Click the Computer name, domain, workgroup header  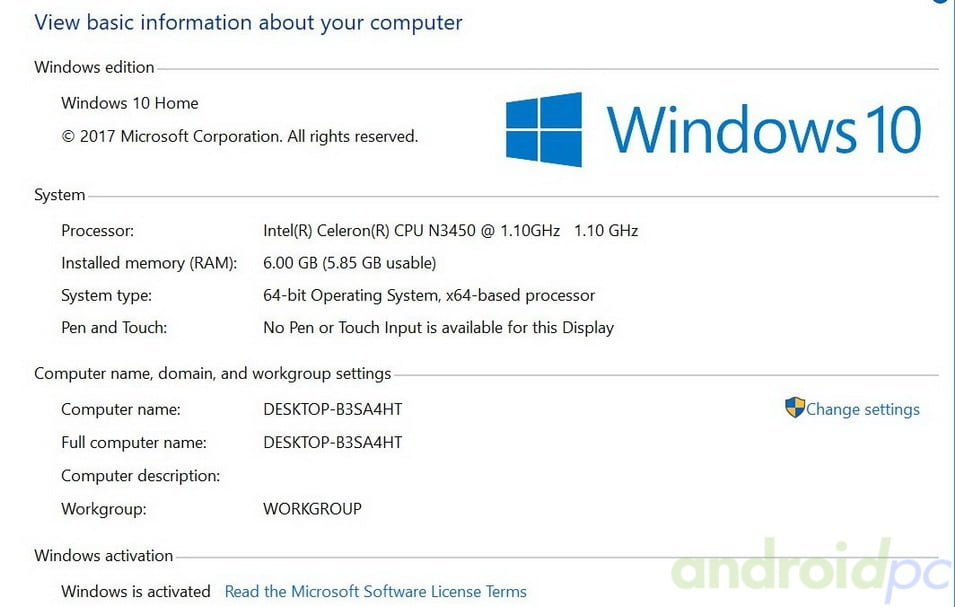213,373
